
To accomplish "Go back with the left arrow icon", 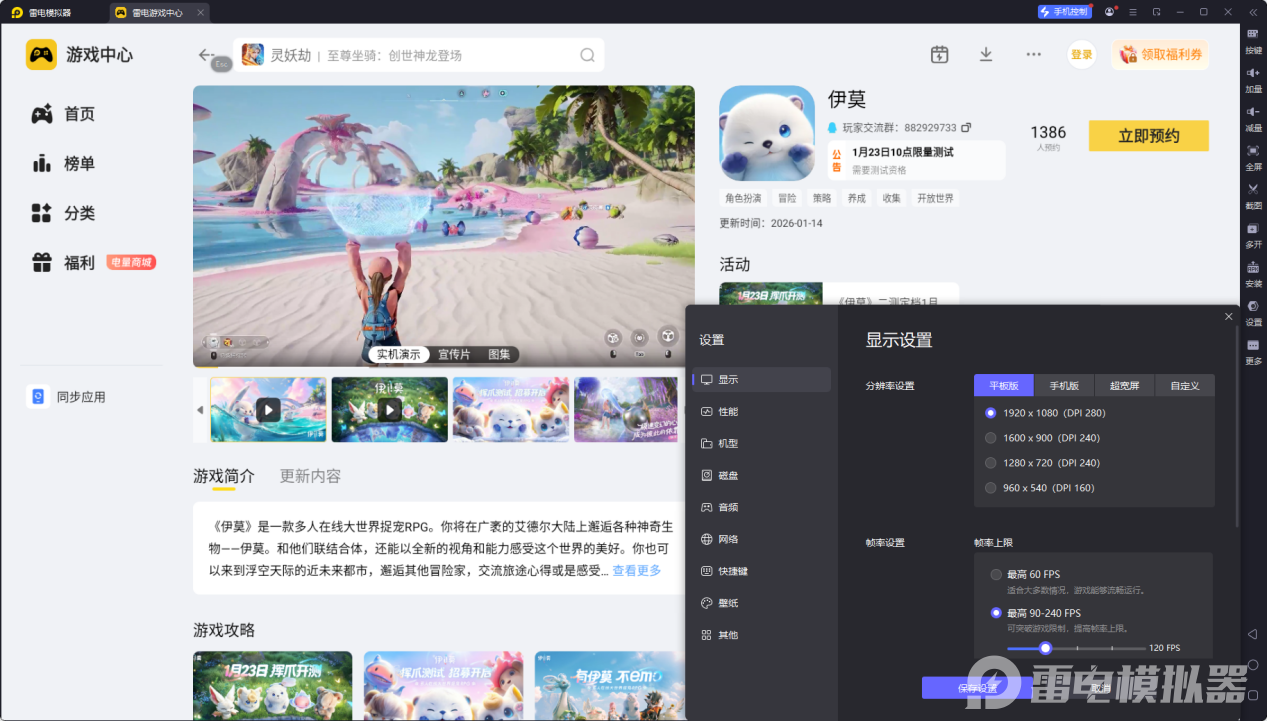I will tap(206, 55).
